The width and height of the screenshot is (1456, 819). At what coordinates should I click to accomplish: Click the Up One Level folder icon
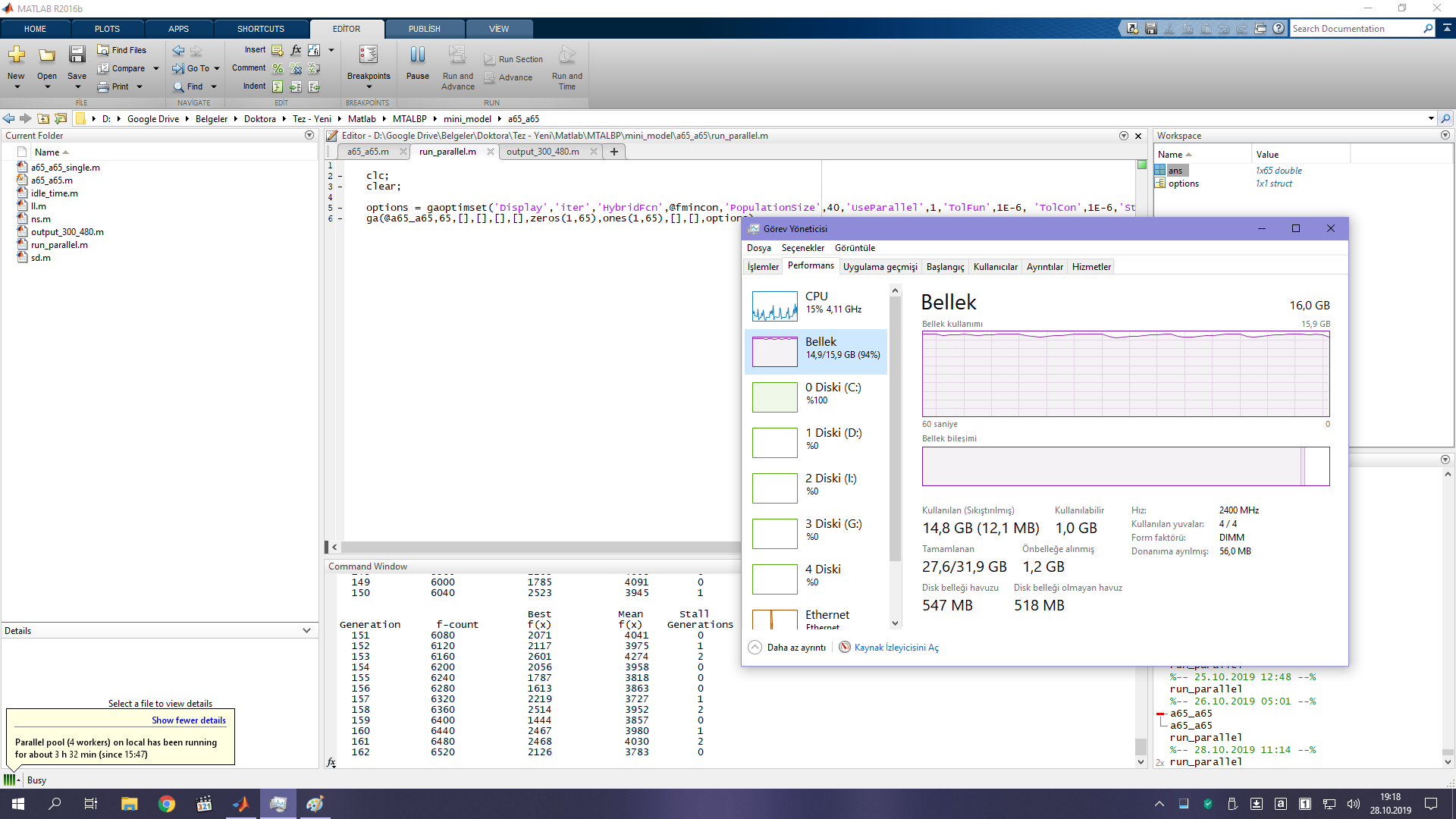43,119
